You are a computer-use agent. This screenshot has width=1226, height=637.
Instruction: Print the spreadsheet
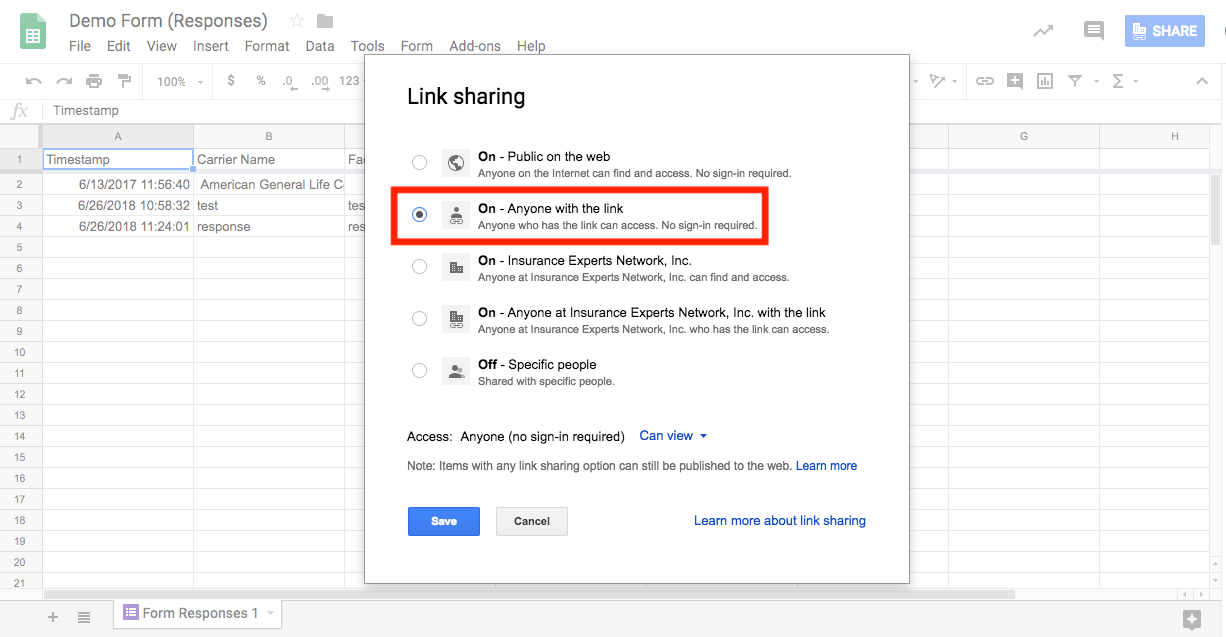pyautogui.click(x=94, y=81)
